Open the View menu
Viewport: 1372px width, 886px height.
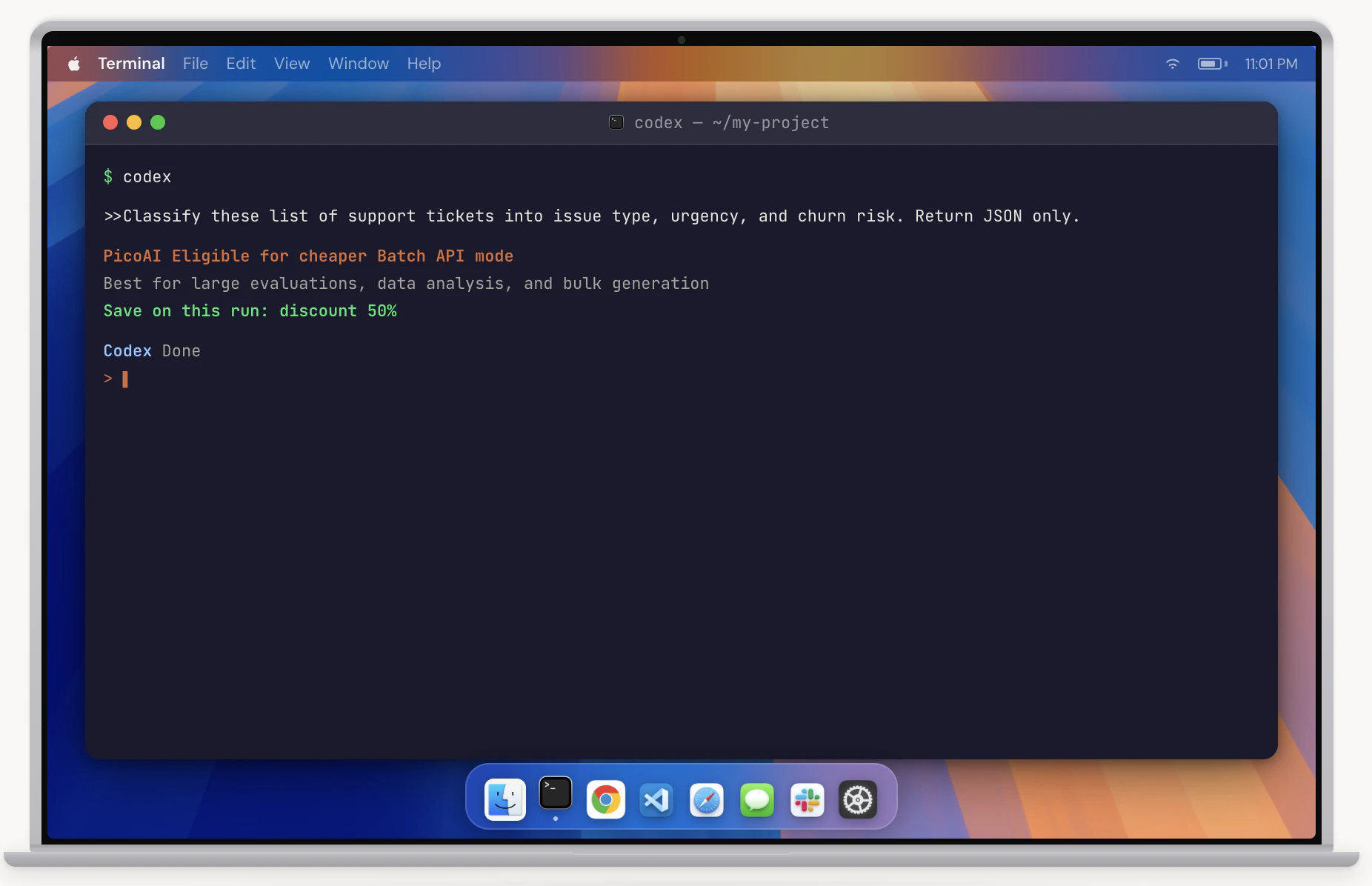tap(291, 64)
